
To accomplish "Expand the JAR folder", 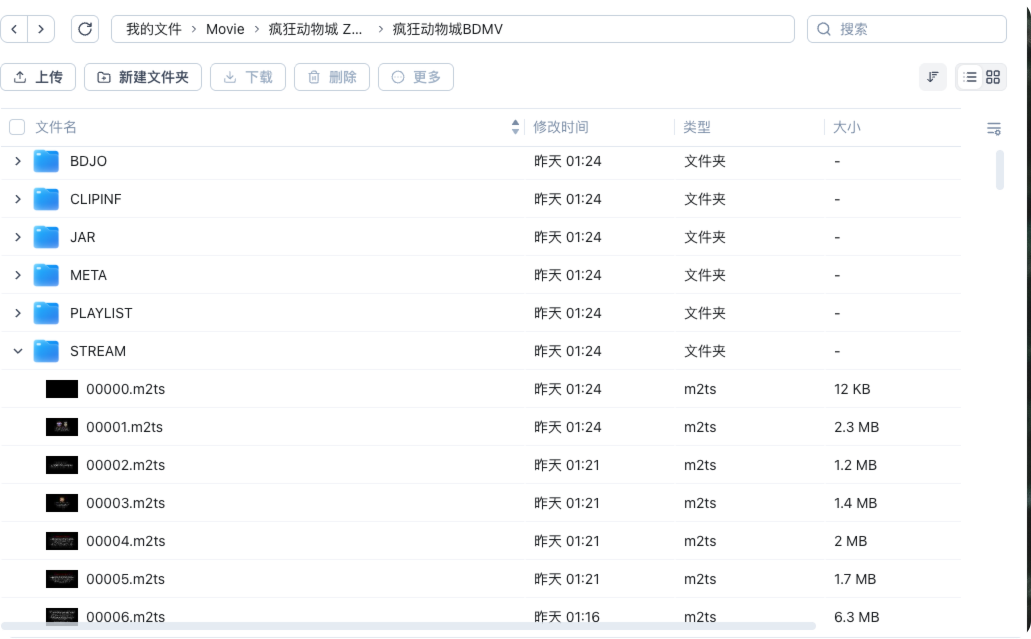I will [x=18, y=237].
